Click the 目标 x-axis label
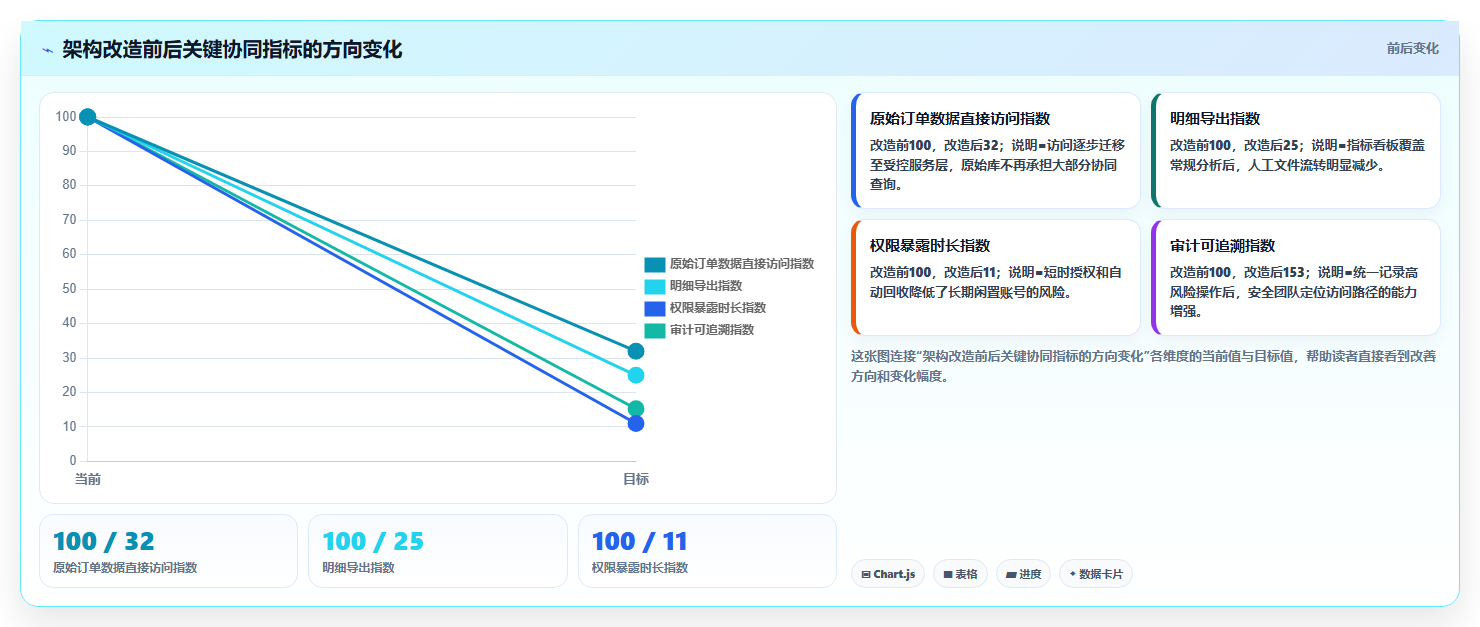This screenshot has width=1480, height=627. pyautogui.click(x=636, y=479)
